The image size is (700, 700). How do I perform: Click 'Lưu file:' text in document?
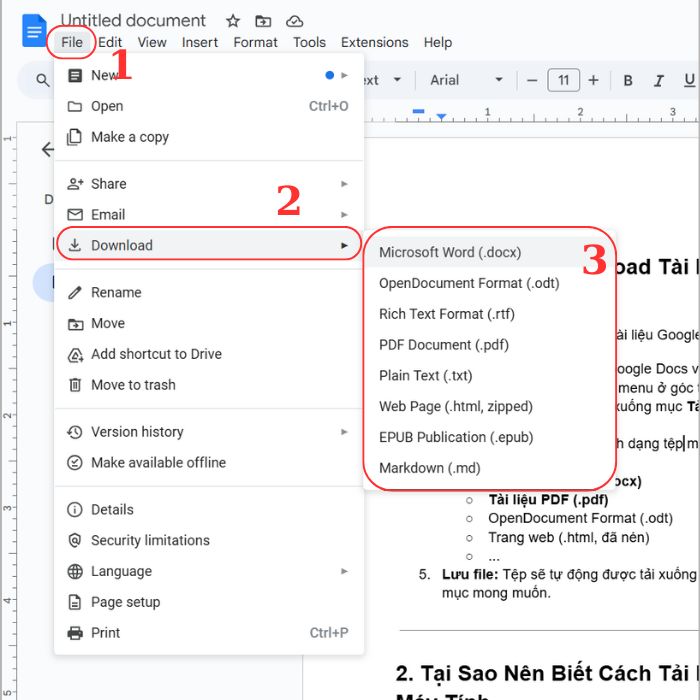pyautogui.click(x=470, y=574)
